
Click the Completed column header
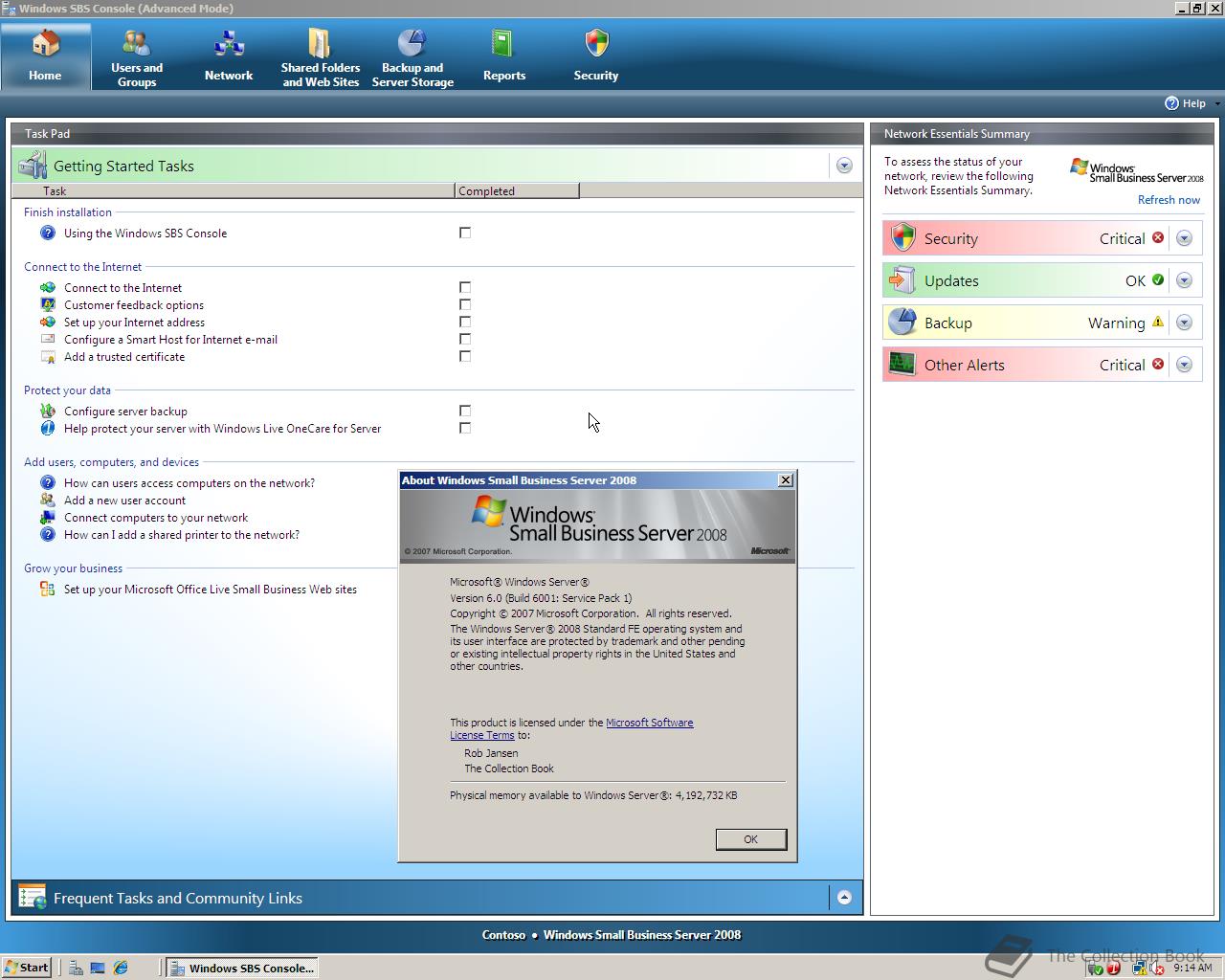[517, 190]
